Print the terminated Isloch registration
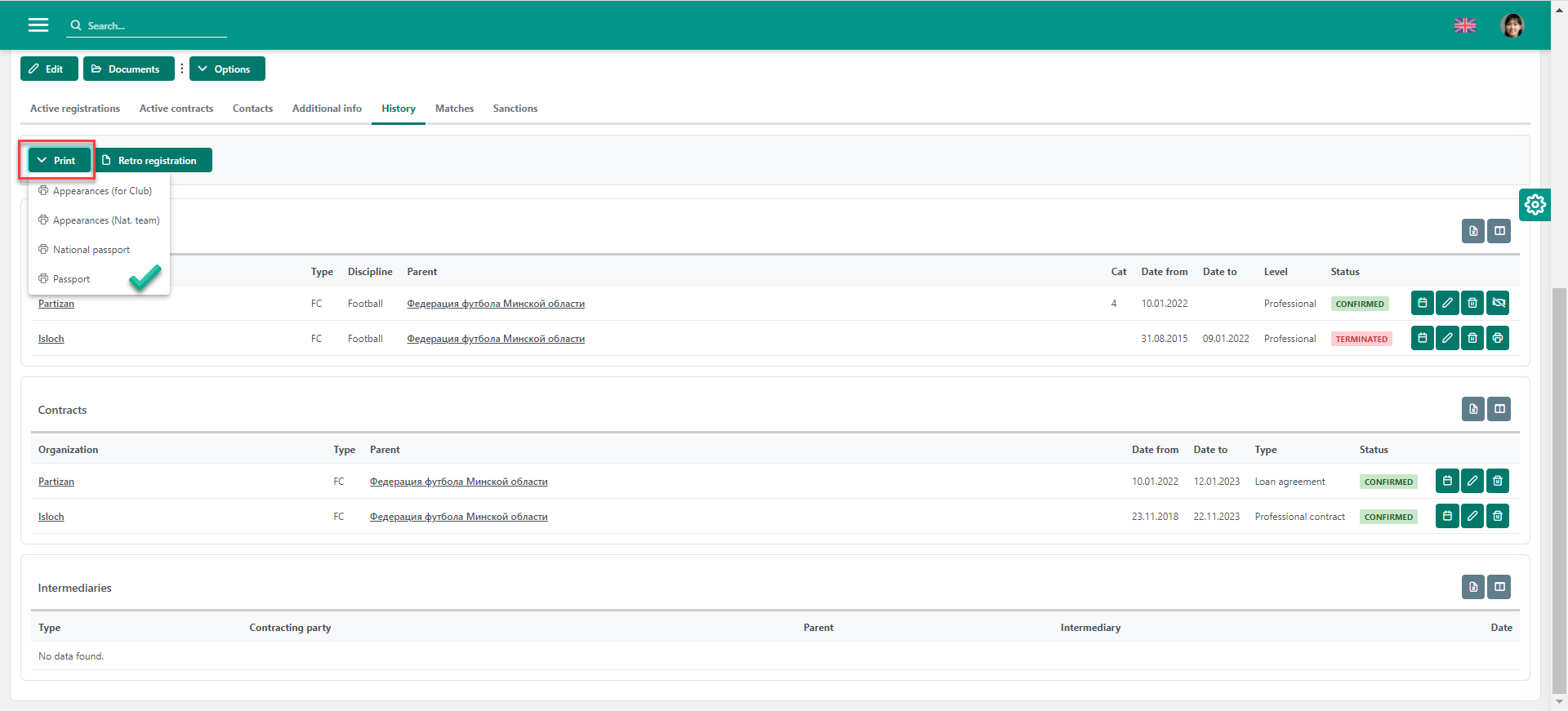 click(x=1497, y=338)
